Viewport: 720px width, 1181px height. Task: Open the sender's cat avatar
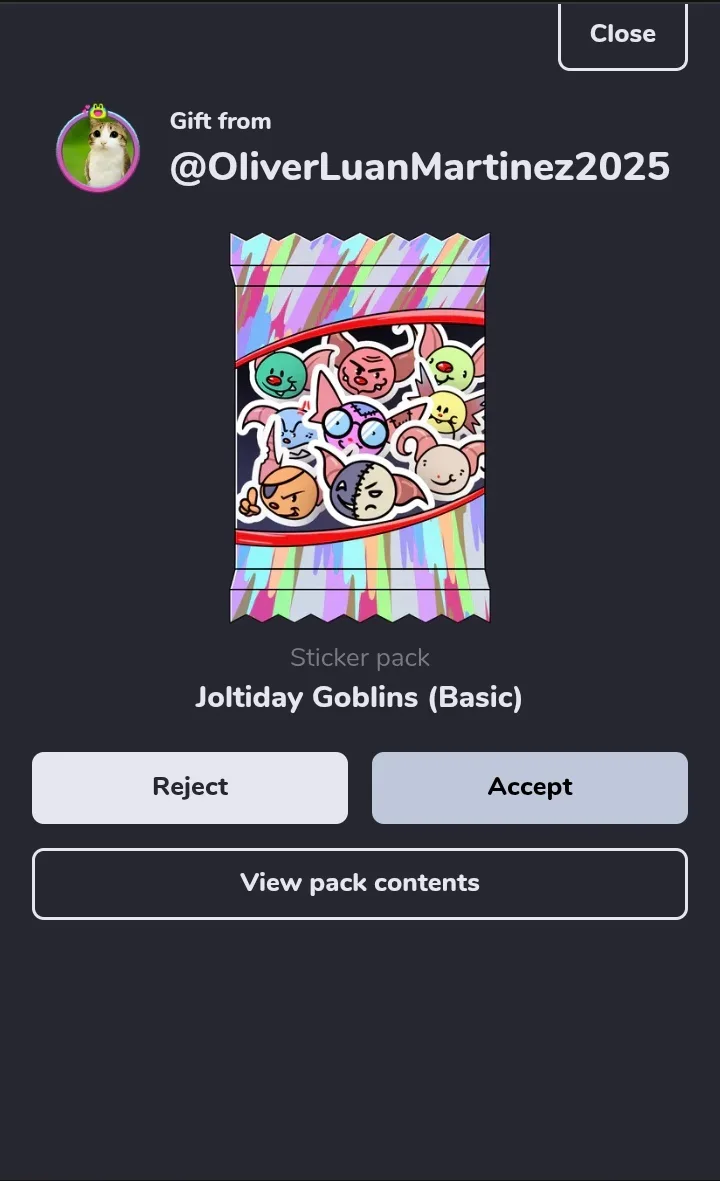click(98, 150)
